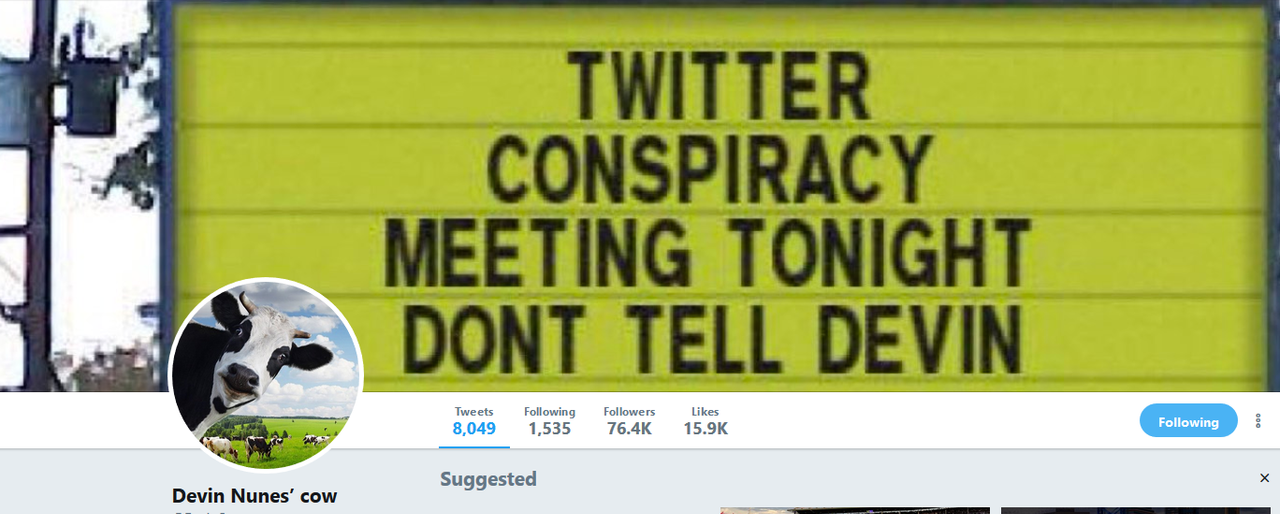Image resolution: width=1280 pixels, height=514 pixels.
Task: Click the Suggested section heading
Action: click(x=488, y=479)
